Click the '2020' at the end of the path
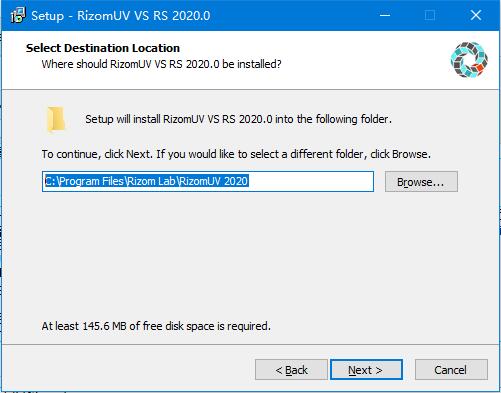This screenshot has height=393, width=501. (x=236, y=181)
